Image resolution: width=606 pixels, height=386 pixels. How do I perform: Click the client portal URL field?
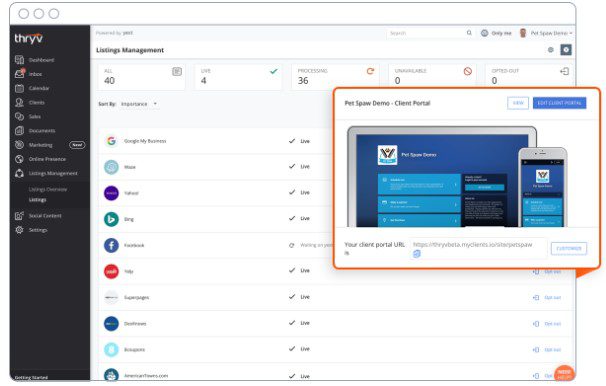point(478,248)
